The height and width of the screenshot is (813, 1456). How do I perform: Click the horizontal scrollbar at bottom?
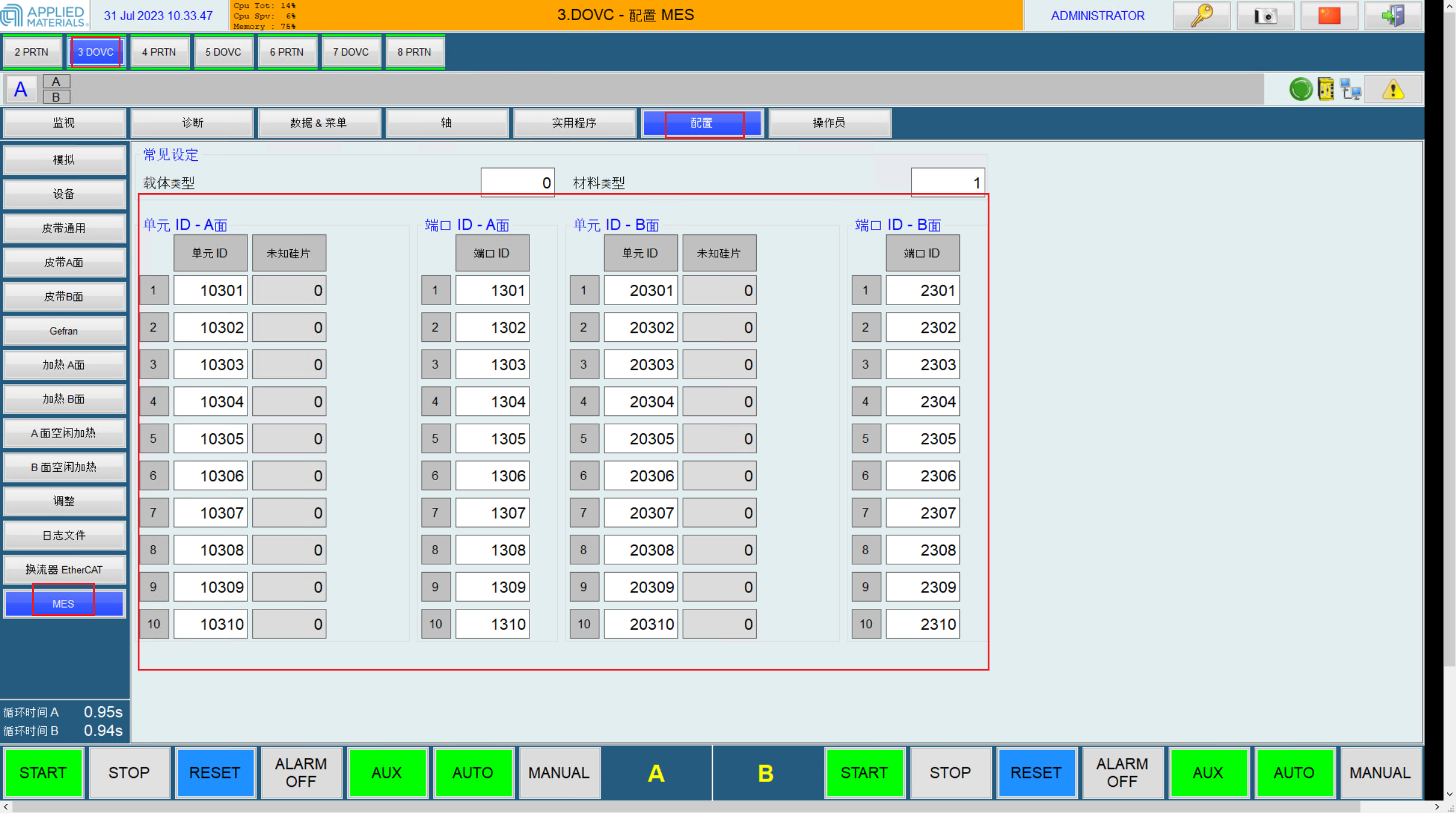point(683,807)
